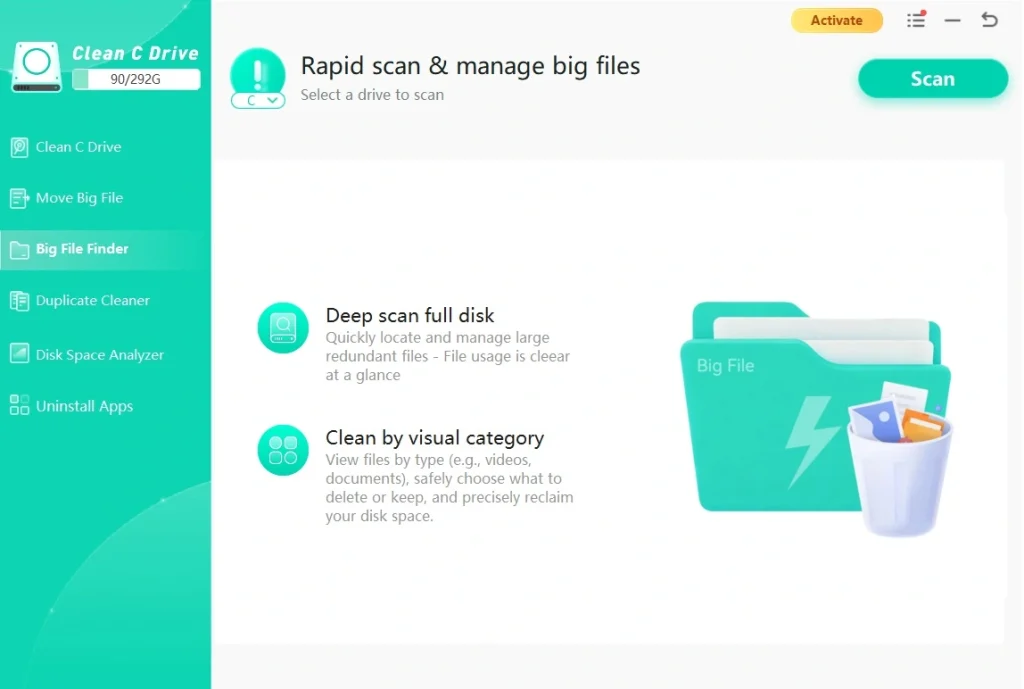Viewport: 1024px width, 689px height.
Task: Click the 90/292G disk usage bar
Action: [136, 80]
